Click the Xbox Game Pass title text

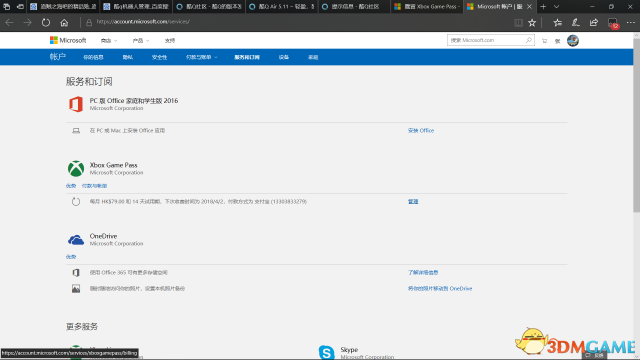click(x=113, y=165)
